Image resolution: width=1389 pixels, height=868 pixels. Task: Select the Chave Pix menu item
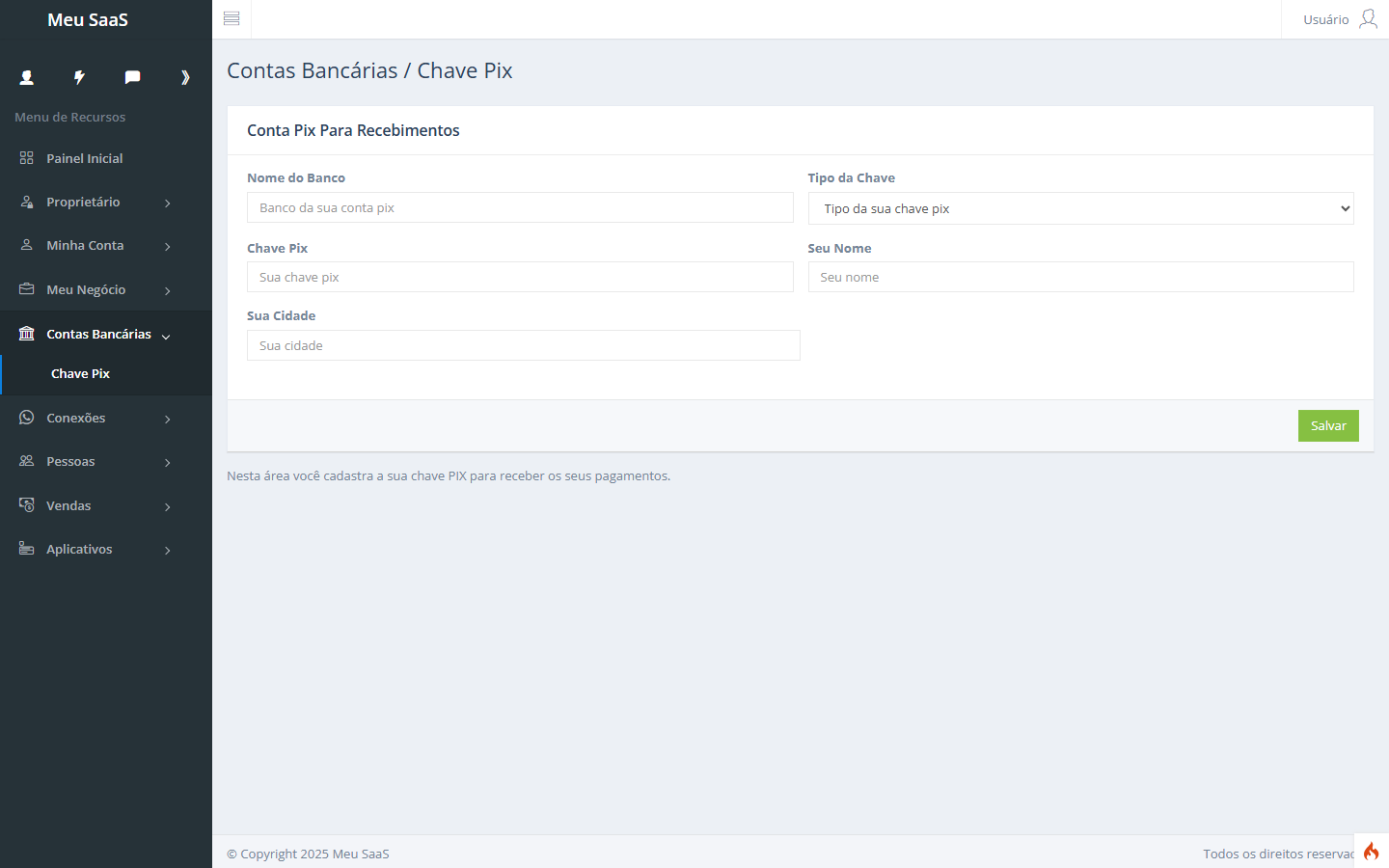point(80,374)
